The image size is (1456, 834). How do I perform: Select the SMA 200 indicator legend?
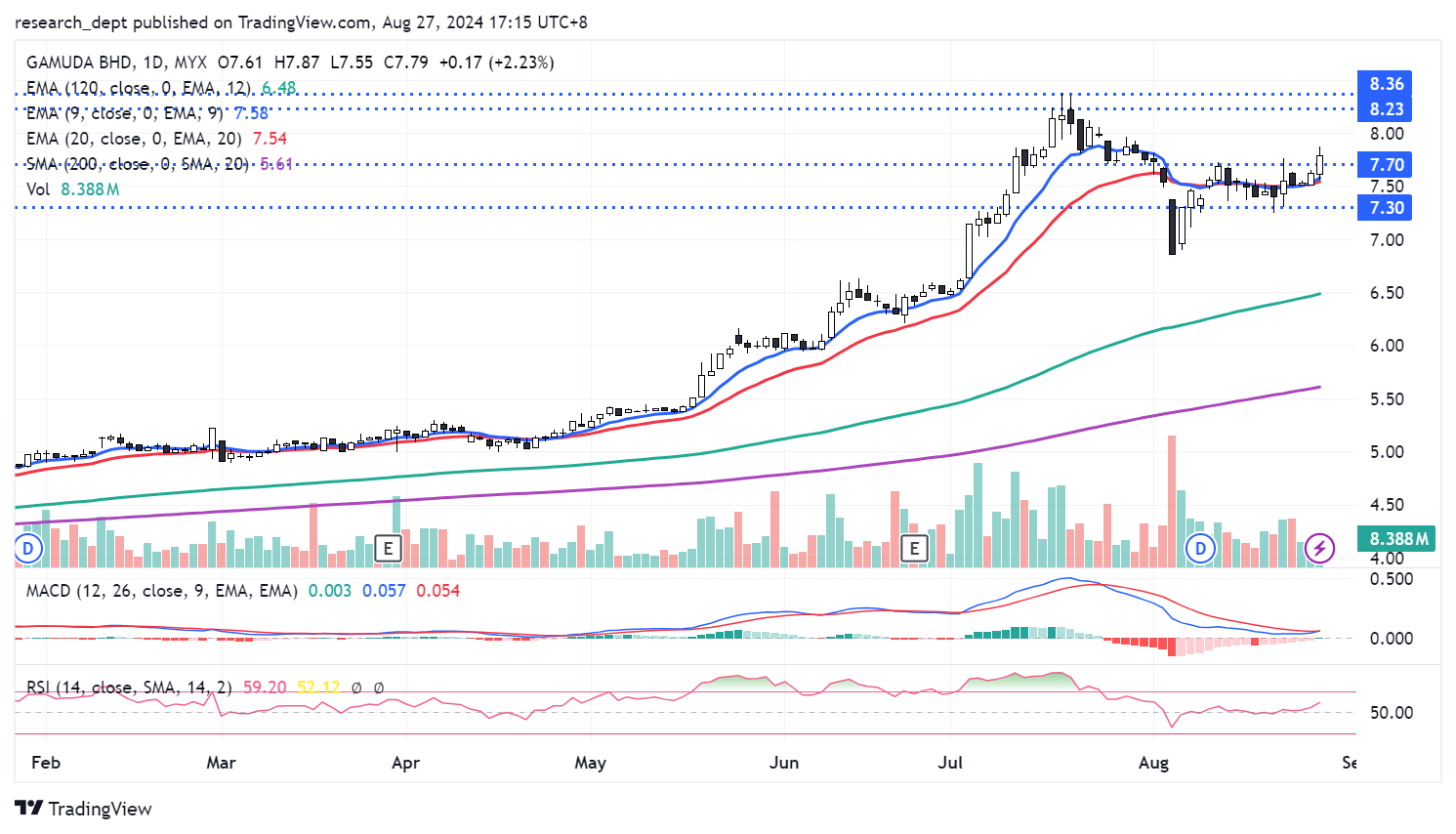point(137,164)
